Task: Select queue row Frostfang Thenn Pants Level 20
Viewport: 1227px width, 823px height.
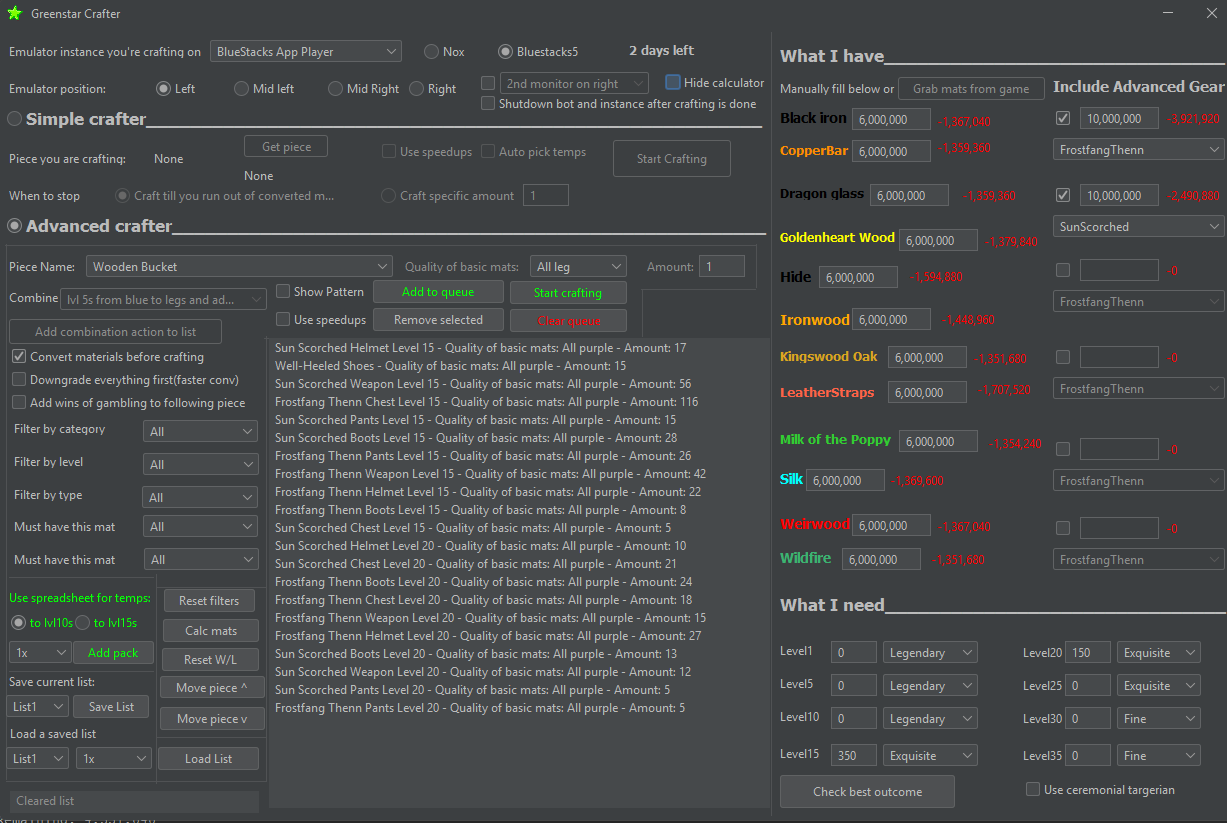Action: tap(480, 708)
